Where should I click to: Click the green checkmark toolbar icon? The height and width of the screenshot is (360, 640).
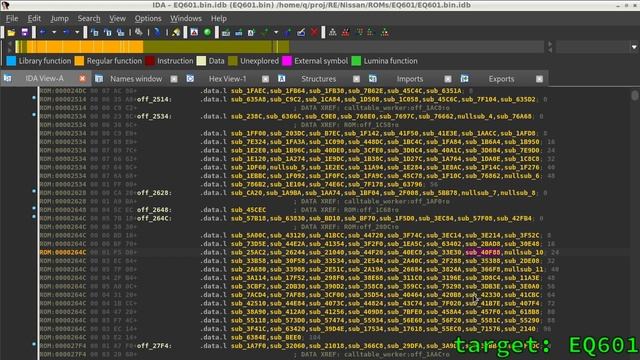pos(265,32)
